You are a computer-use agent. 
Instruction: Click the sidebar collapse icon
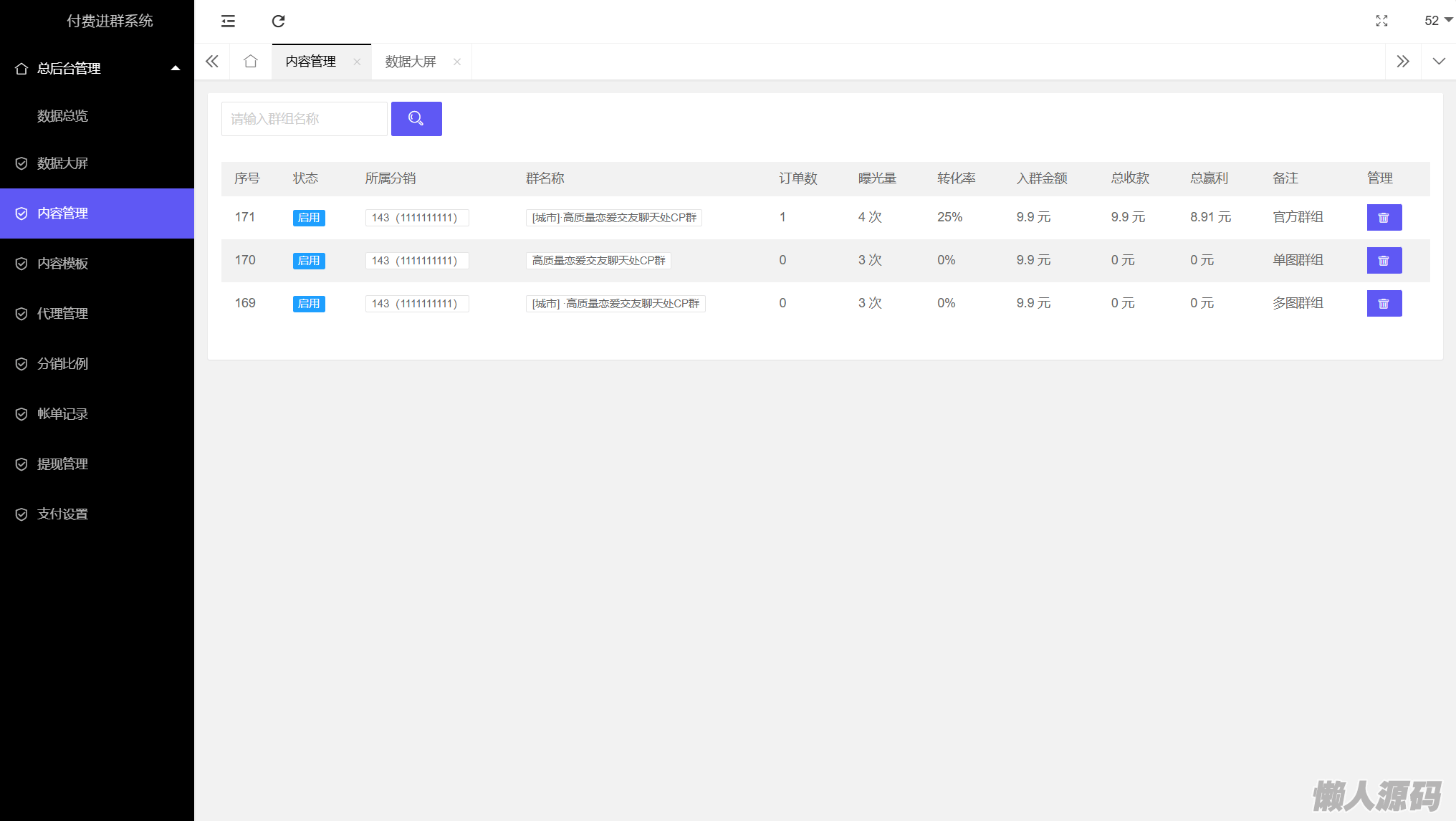[228, 21]
